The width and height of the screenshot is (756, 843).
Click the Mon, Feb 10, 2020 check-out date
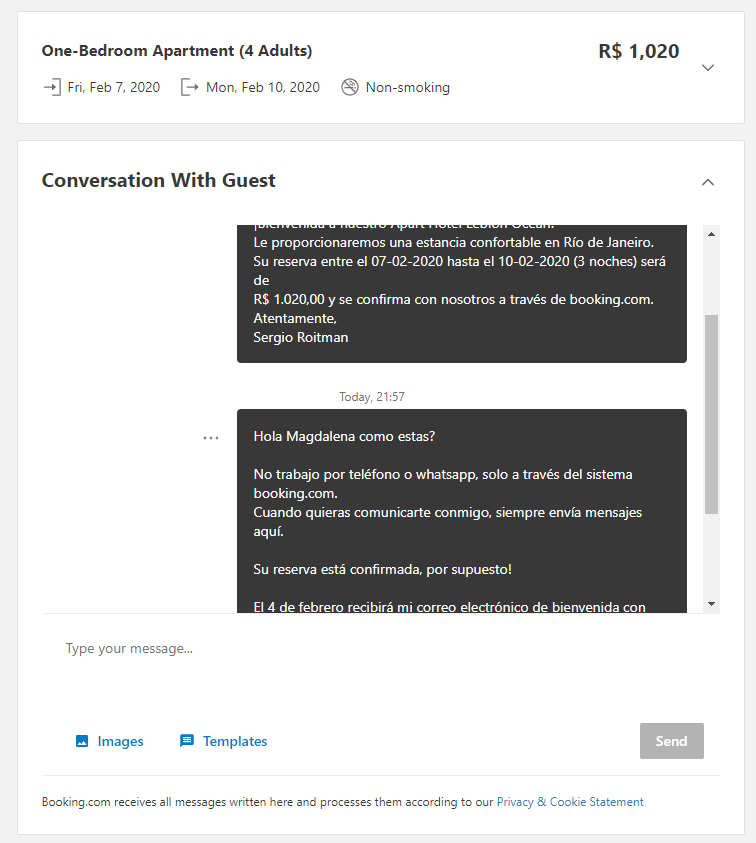[x=263, y=87]
